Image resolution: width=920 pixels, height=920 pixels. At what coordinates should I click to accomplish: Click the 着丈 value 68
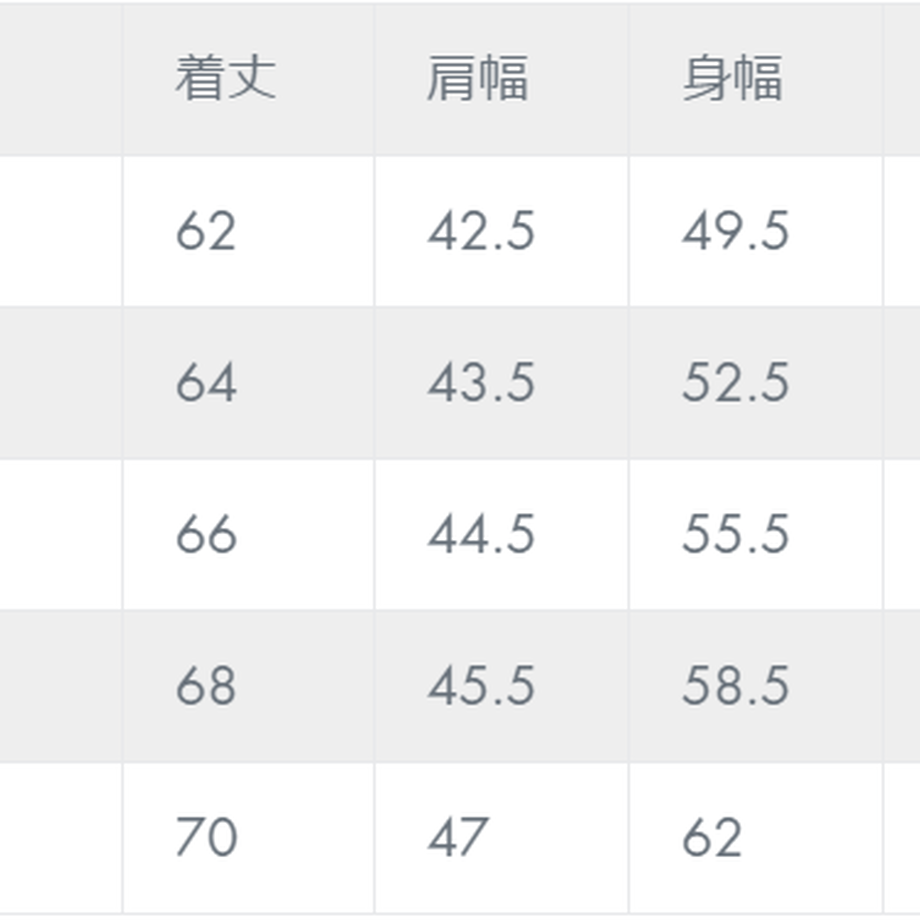pos(206,685)
